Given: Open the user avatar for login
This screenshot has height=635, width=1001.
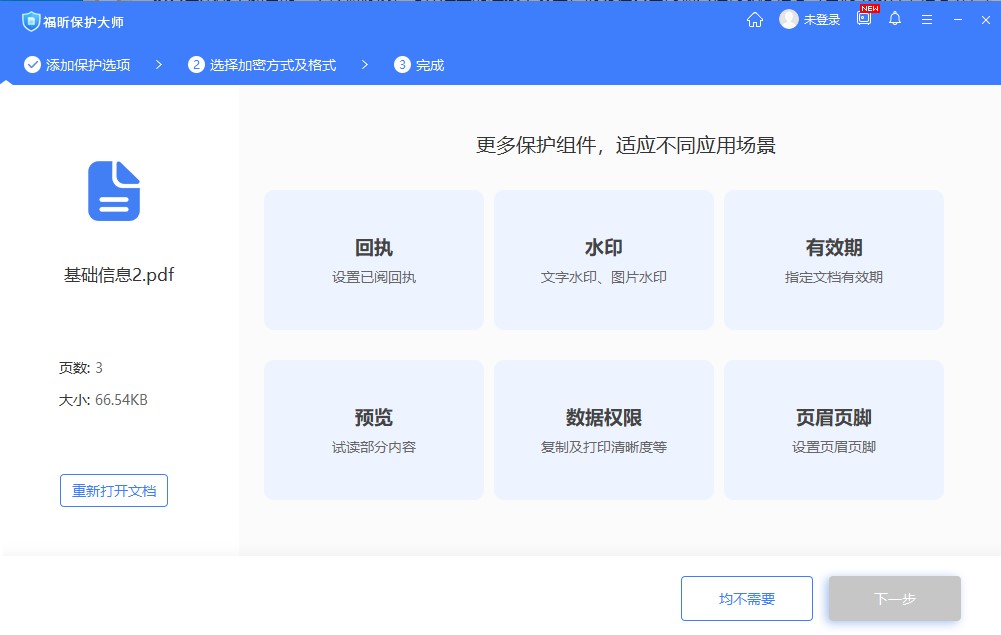Looking at the screenshot, I should (789, 20).
